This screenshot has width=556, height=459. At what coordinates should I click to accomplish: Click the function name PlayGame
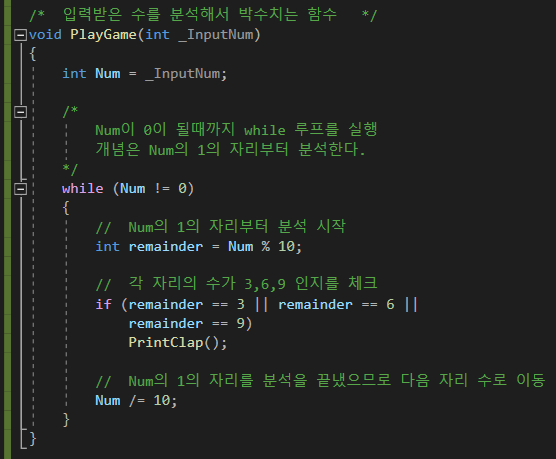click(103, 35)
